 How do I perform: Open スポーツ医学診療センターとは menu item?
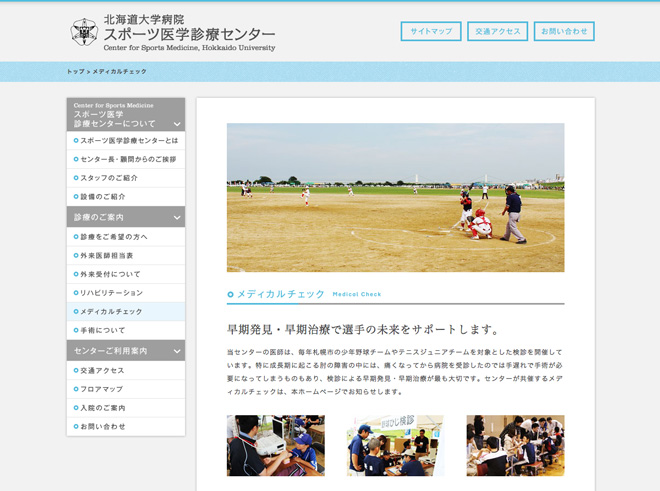126,141
